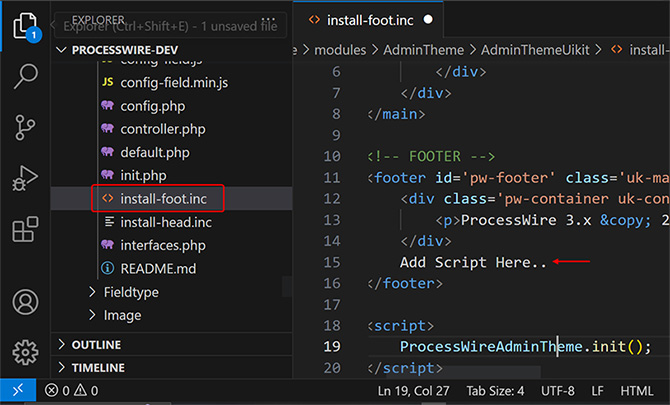Click the remote window status icon
The width and height of the screenshot is (670, 405).
point(18,390)
